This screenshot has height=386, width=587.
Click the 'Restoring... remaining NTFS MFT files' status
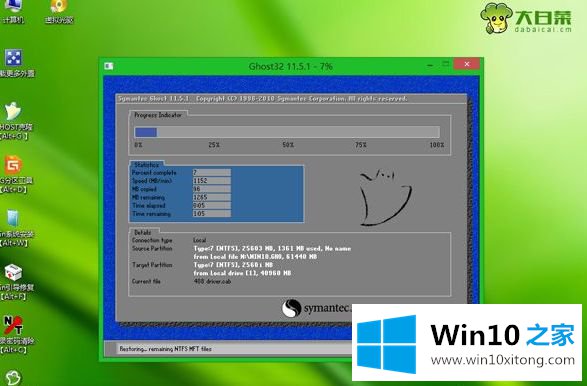(x=165, y=349)
